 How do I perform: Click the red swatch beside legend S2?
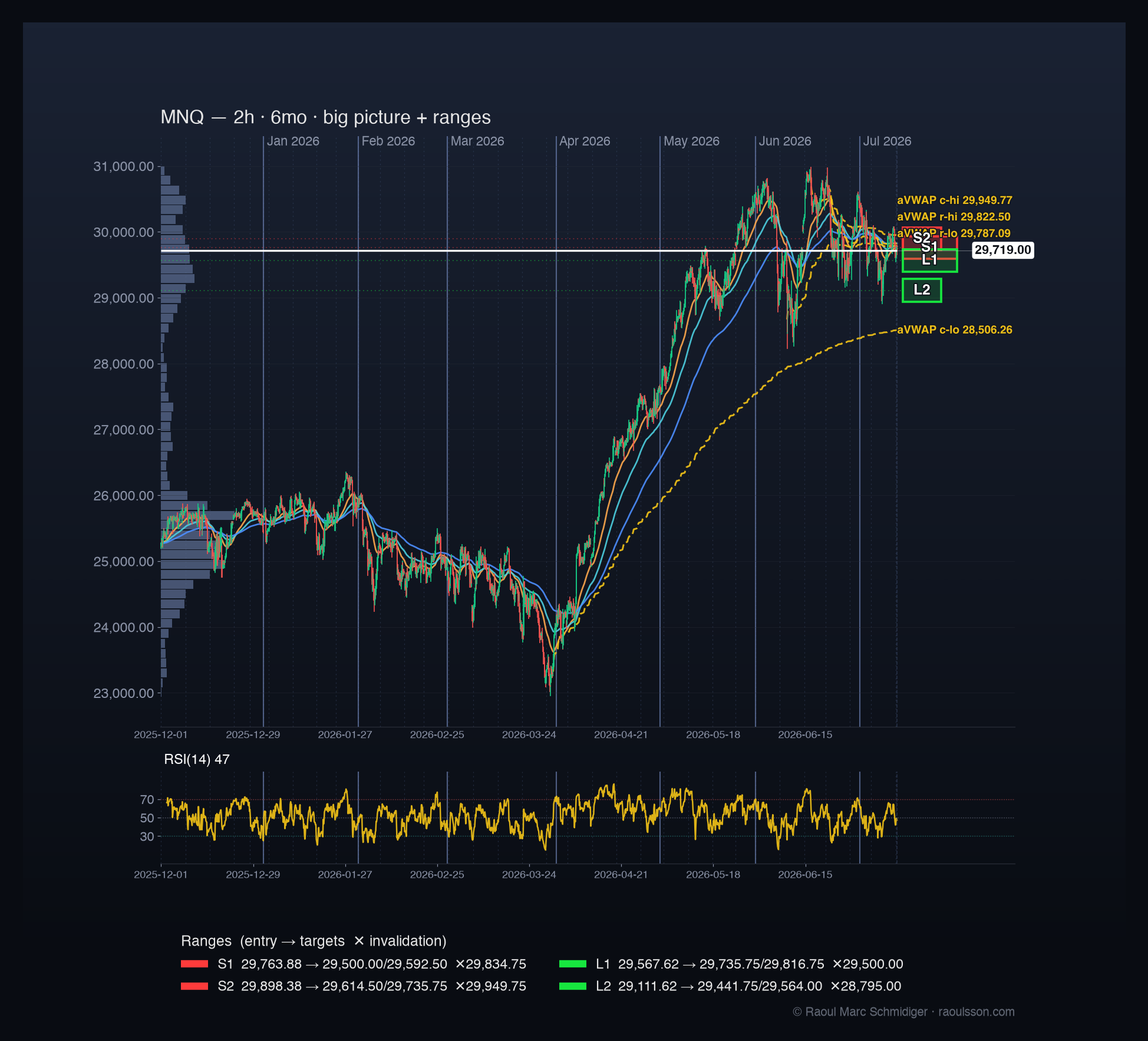pos(194,986)
